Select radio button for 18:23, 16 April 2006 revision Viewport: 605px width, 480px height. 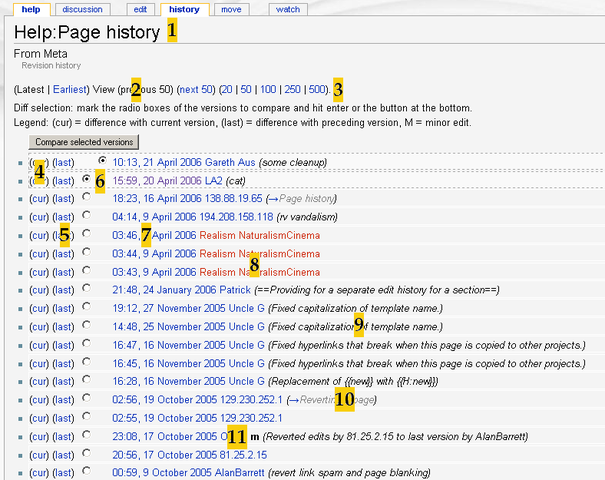tap(88, 199)
